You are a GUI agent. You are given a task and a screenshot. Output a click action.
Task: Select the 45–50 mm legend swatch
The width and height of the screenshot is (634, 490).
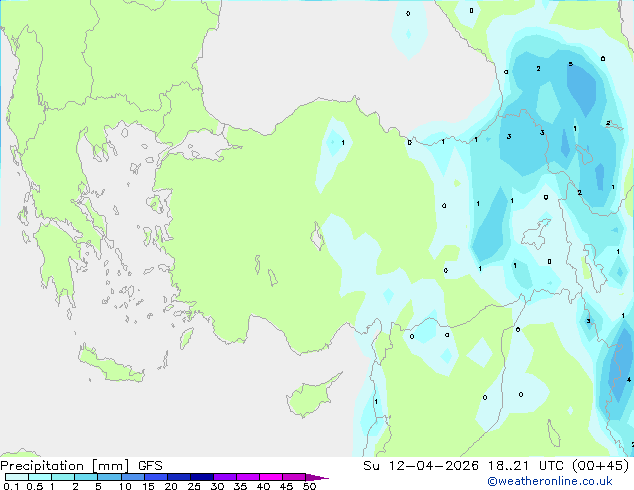pyautogui.click(x=294, y=477)
